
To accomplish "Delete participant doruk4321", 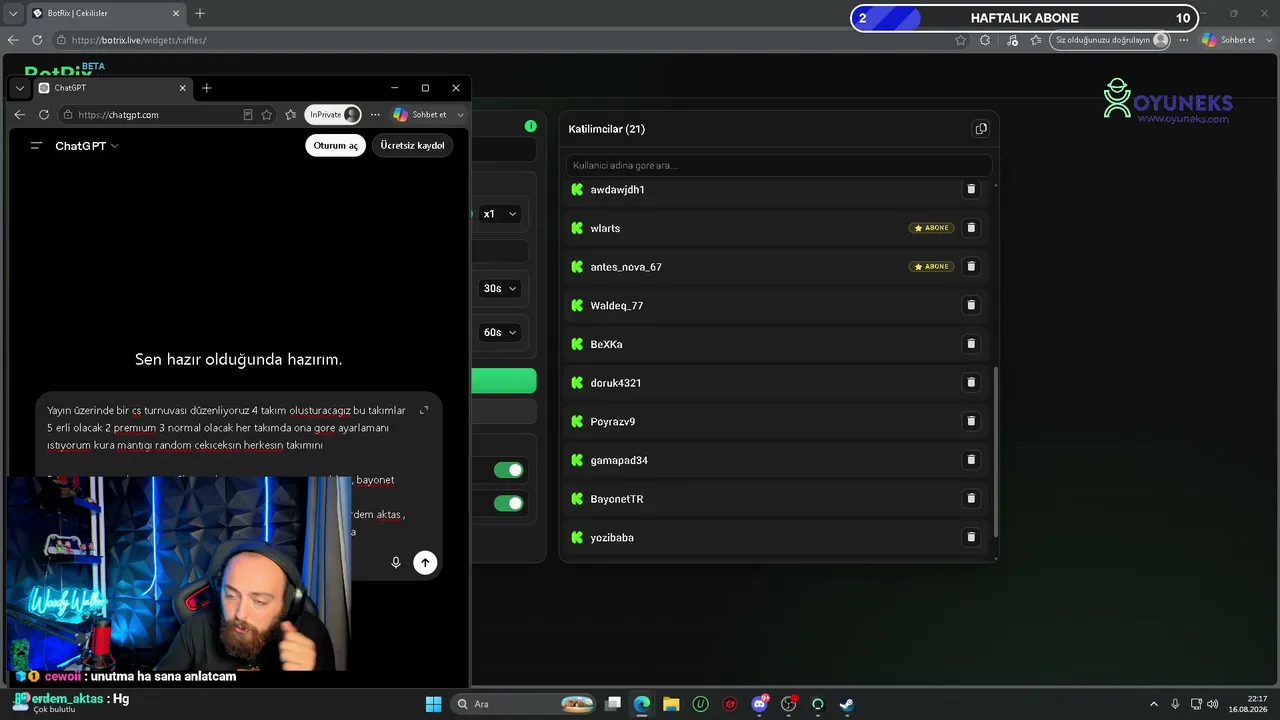I will tap(971, 382).
